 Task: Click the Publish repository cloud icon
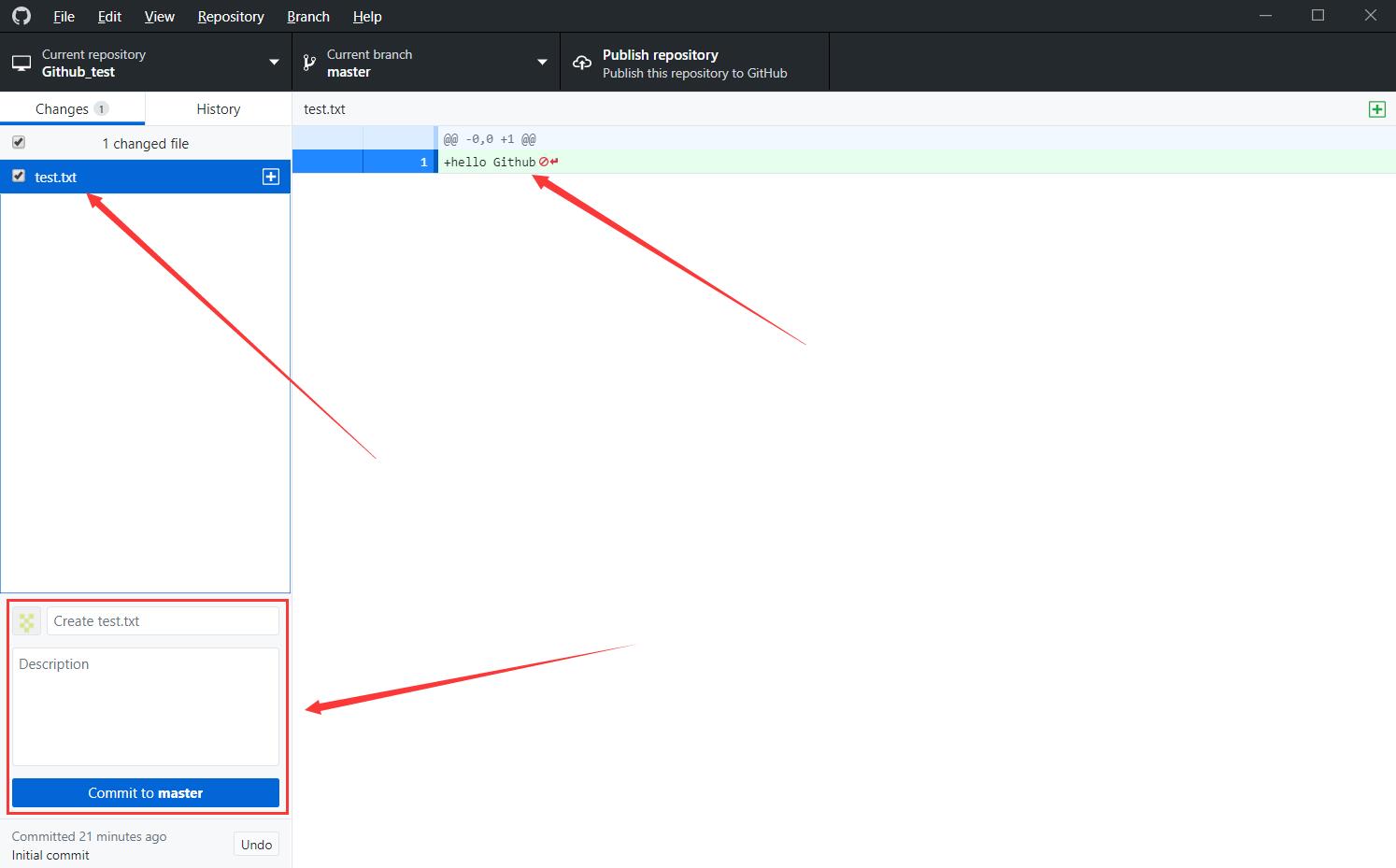581,62
